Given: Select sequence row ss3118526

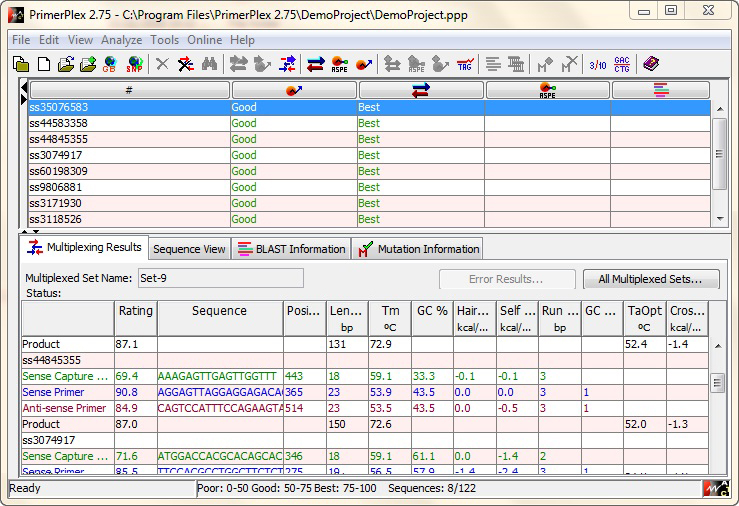Looking at the screenshot, I should pyautogui.click(x=369, y=220).
